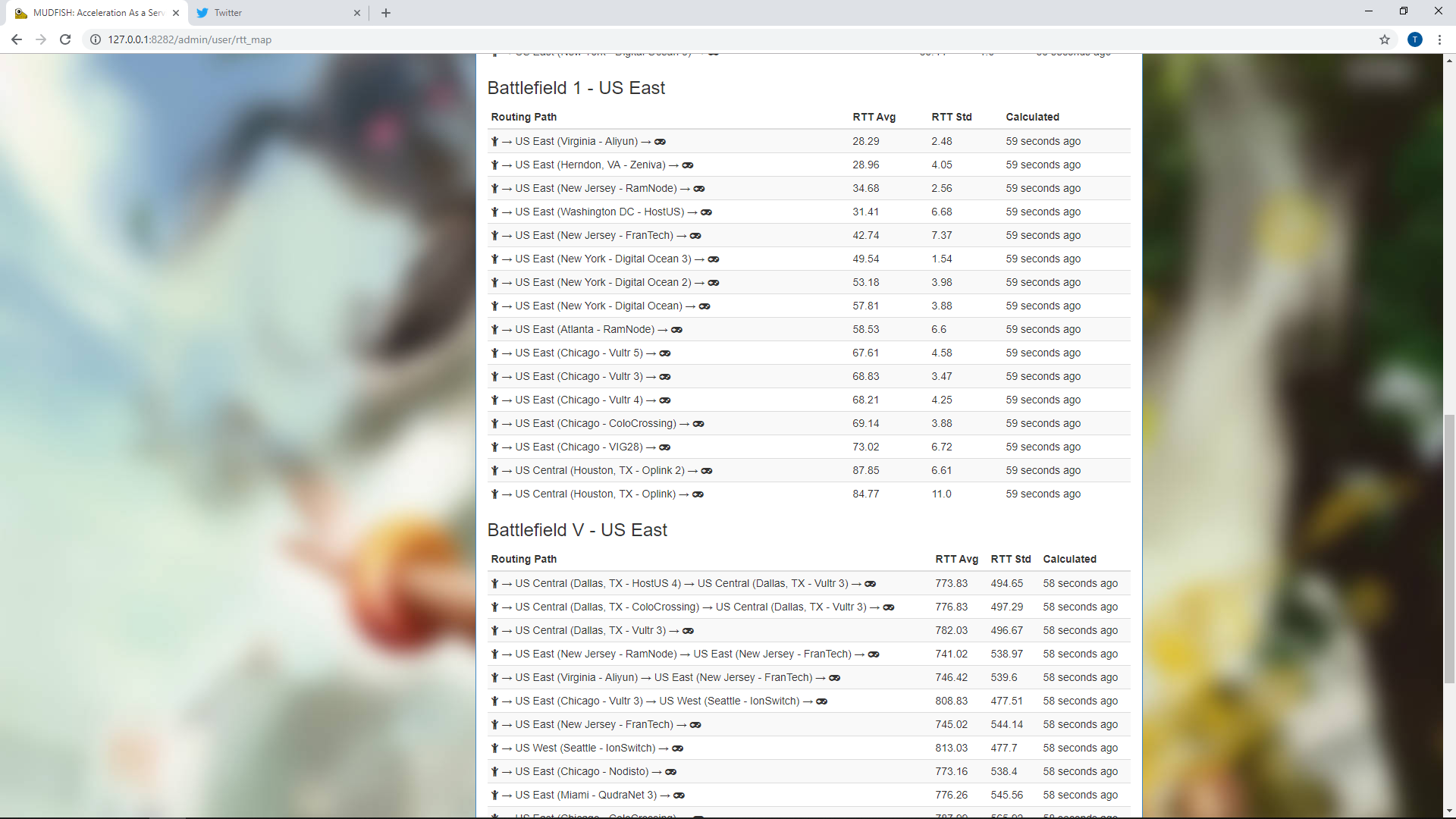Bookmark this page with star icon

pyautogui.click(x=1385, y=39)
